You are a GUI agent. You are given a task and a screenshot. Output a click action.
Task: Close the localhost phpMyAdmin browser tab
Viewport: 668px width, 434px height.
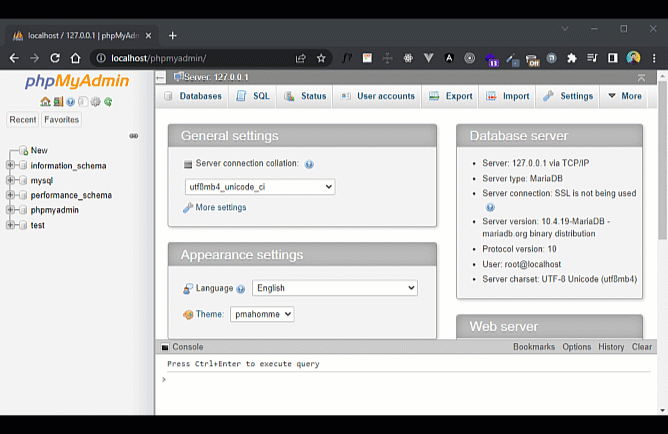pyautogui.click(x=148, y=36)
